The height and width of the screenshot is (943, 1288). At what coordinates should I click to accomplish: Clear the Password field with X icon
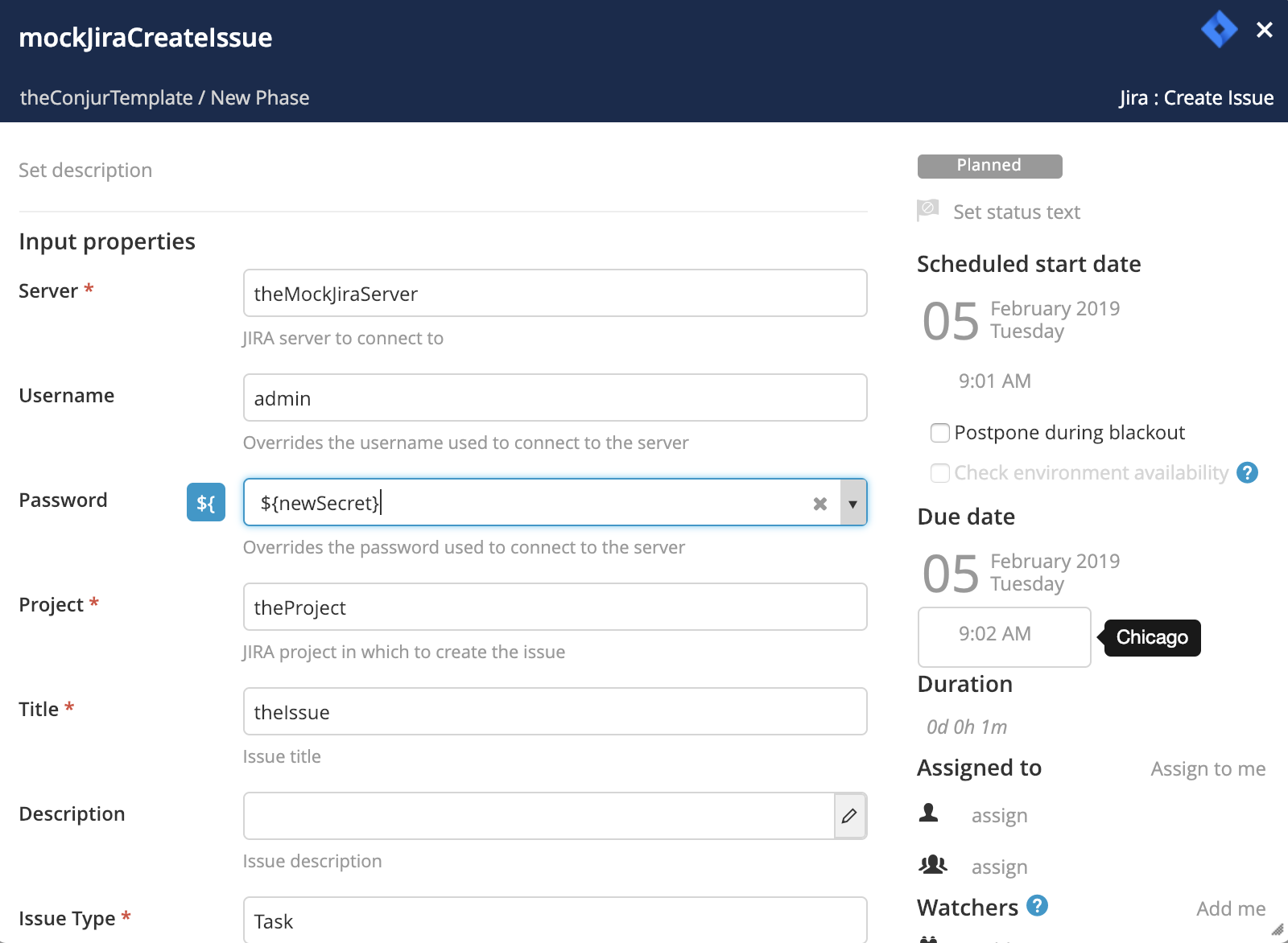(819, 504)
